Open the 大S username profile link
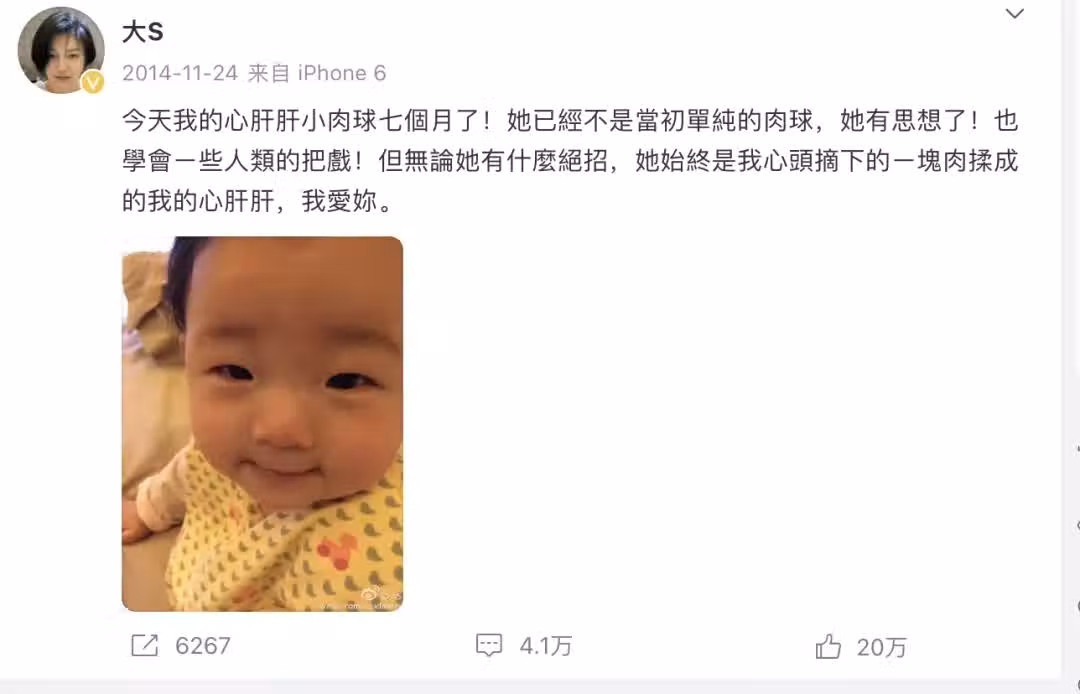This screenshot has width=1080, height=694. pos(143,32)
